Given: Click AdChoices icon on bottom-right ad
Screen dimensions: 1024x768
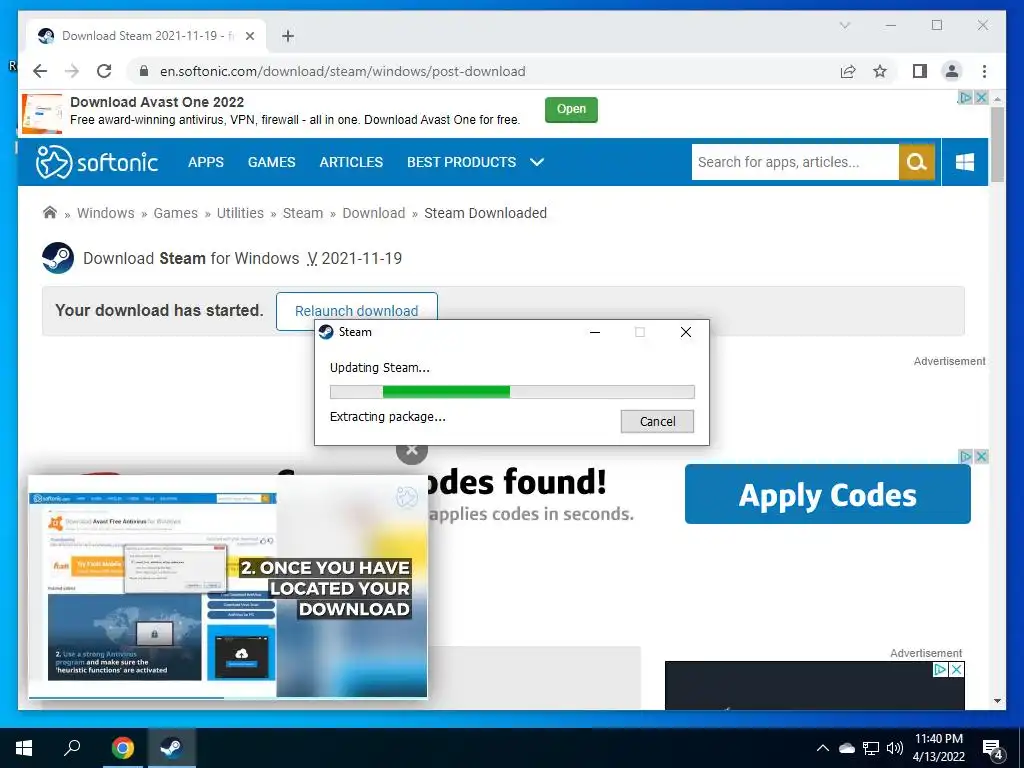Looking at the screenshot, I should tap(940, 669).
